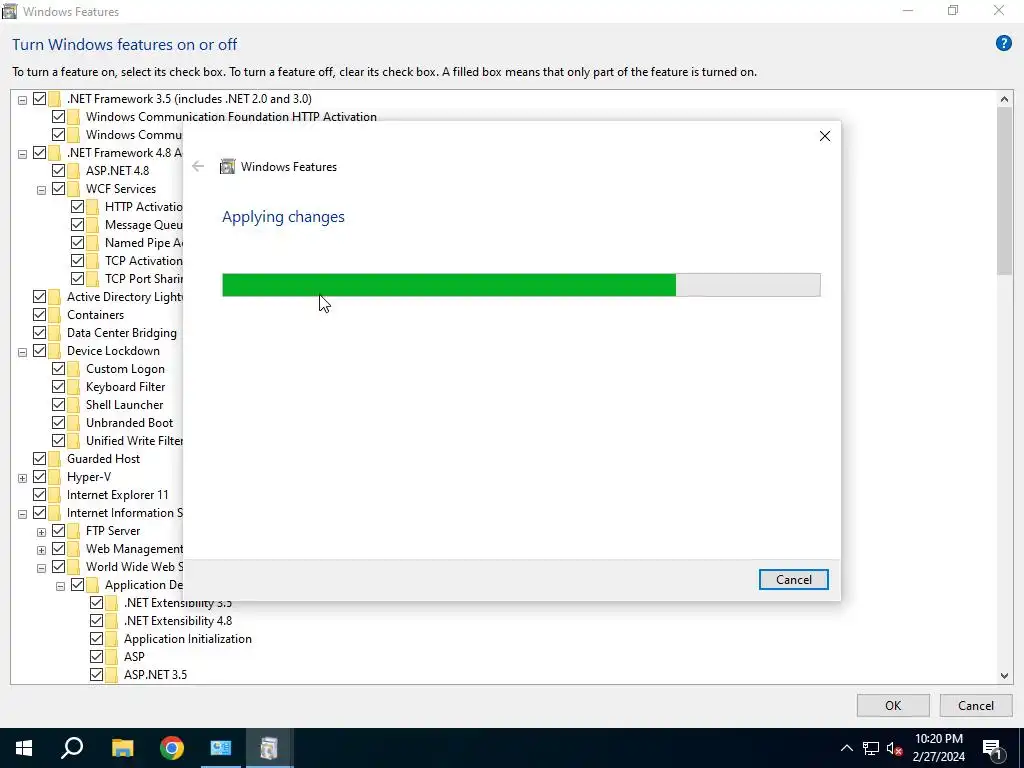Collapse Internet Information Services node
Image resolution: width=1024 pixels, height=768 pixels.
coord(22,514)
